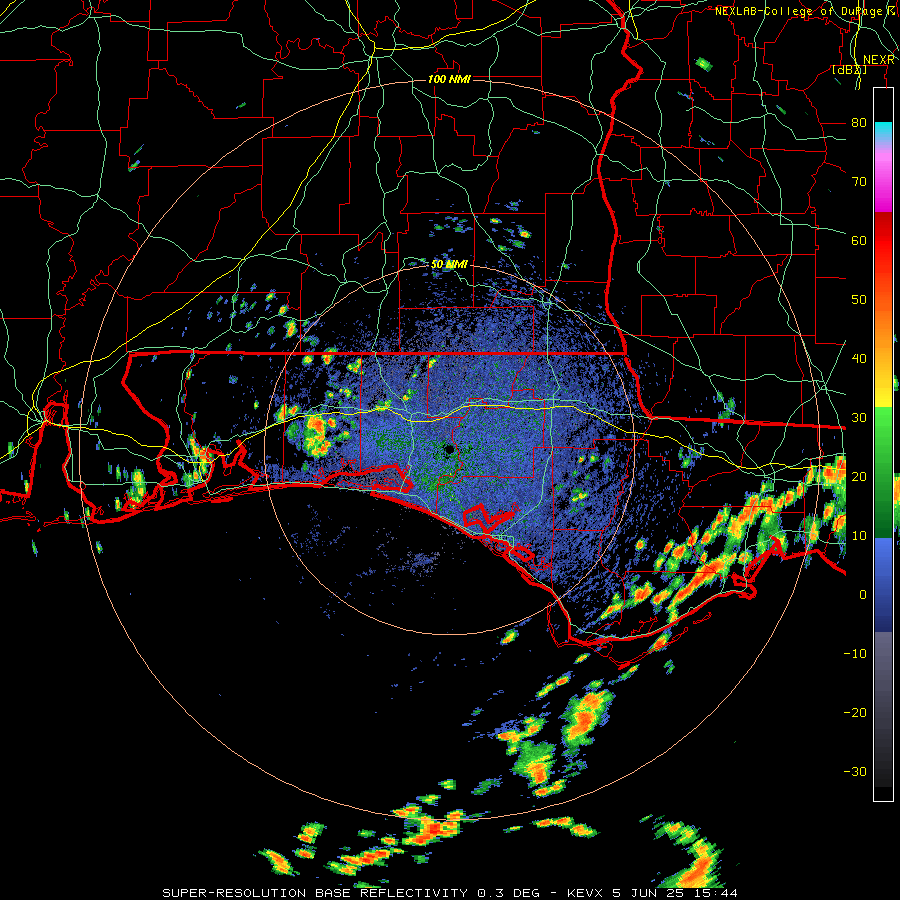The image size is (900, 900).
Task: Click the 50 NMI range ring label
Action: (449, 265)
